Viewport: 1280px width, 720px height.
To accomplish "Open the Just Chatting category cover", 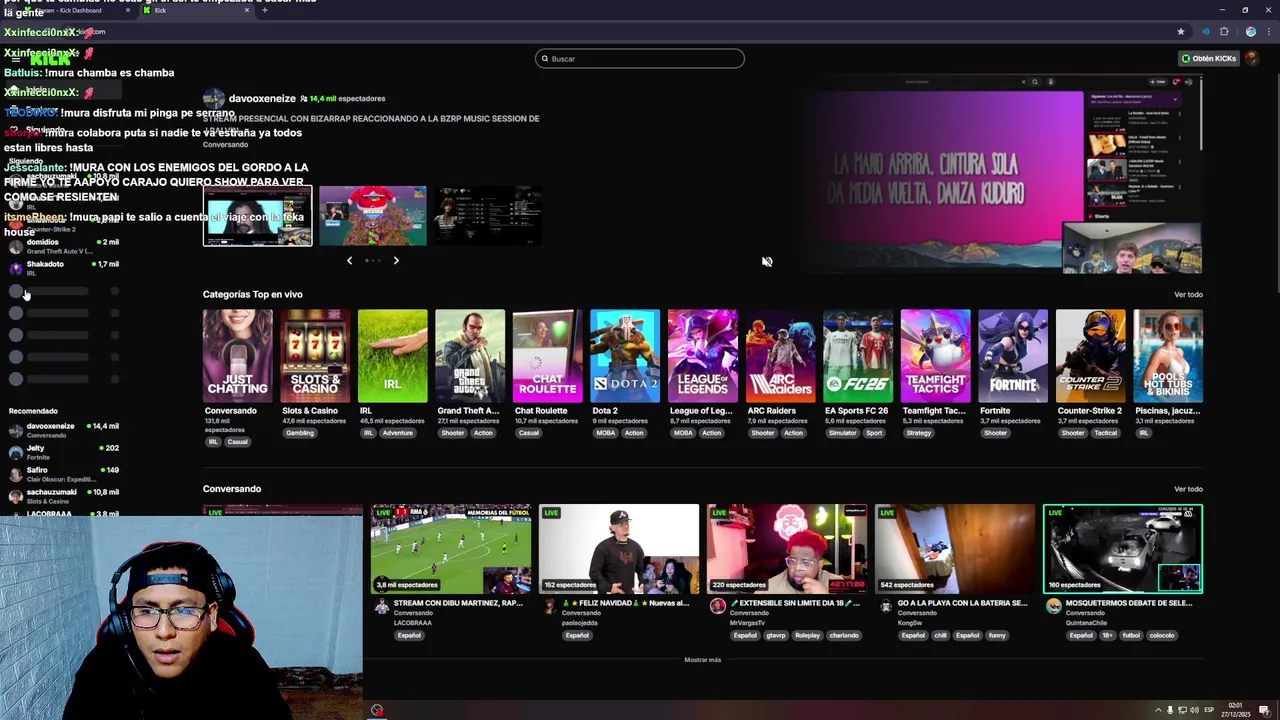I will point(237,355).
